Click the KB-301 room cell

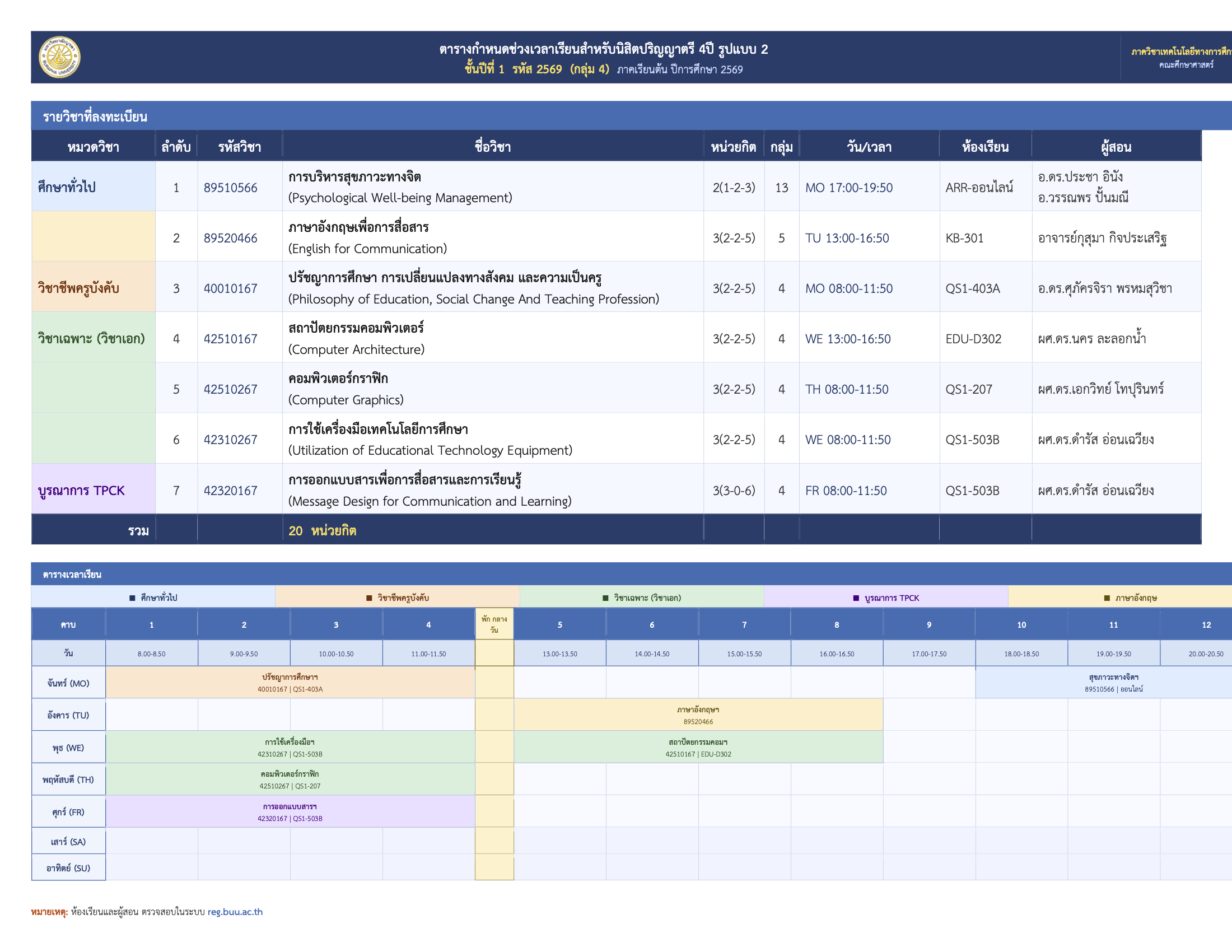986,237
